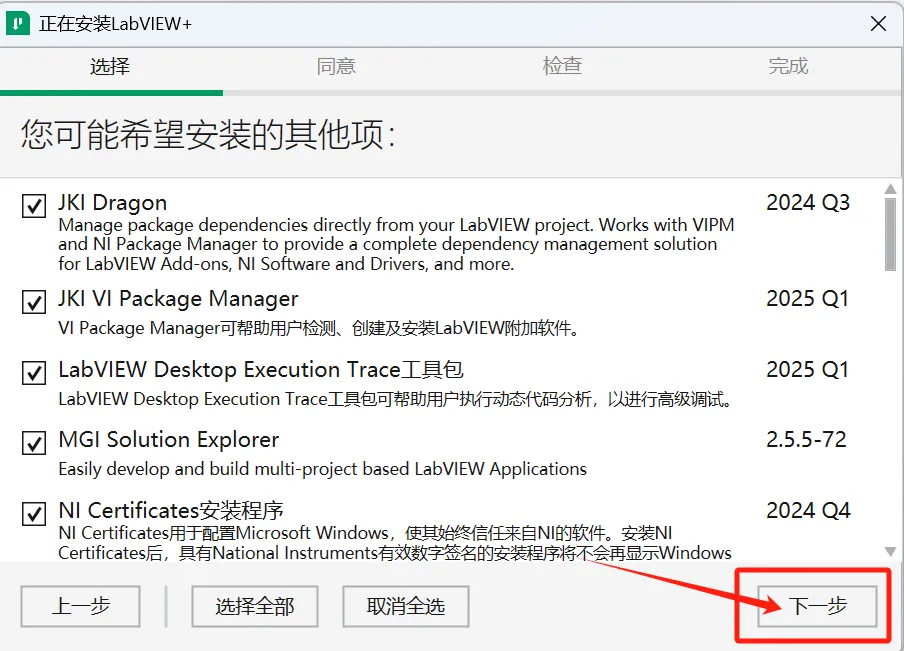Click version 2.5.5-72 of MGI Solution Explorer
The height and width of the screenshot is (651, 904).
click(x=806, y=440)
